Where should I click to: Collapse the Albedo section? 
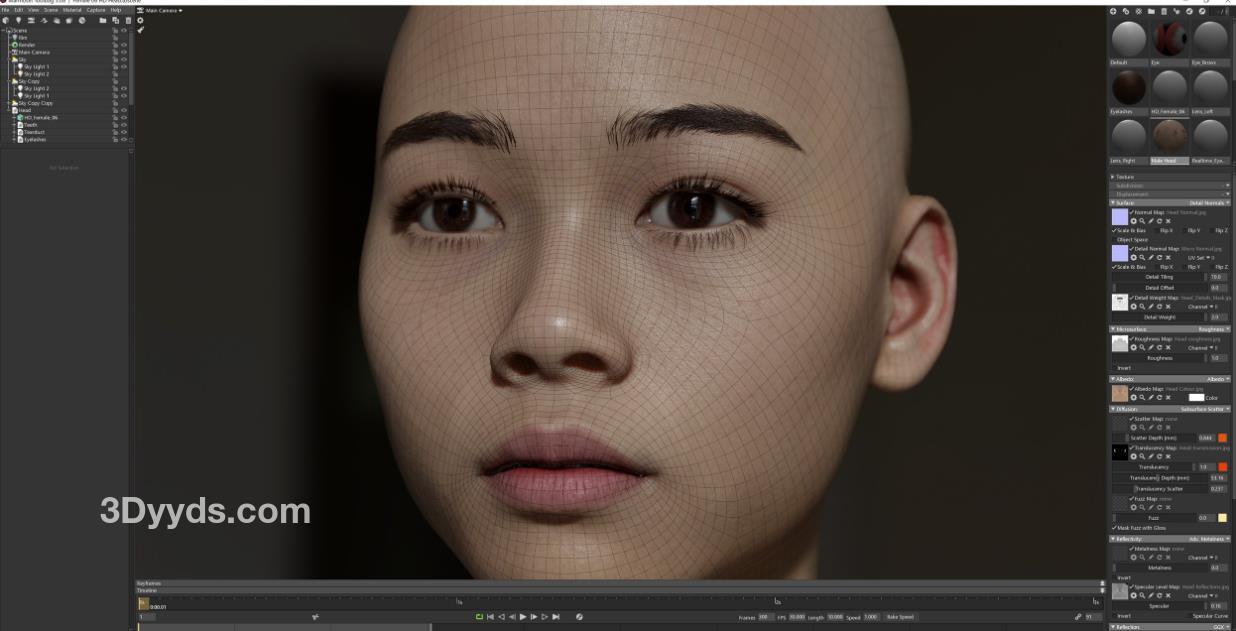1113,379
